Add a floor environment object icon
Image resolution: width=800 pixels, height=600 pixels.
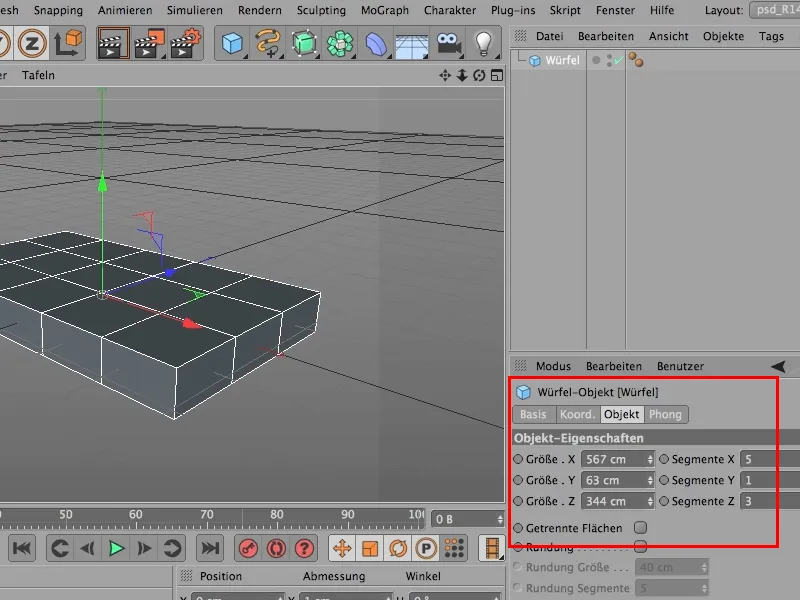click(412, 45)
